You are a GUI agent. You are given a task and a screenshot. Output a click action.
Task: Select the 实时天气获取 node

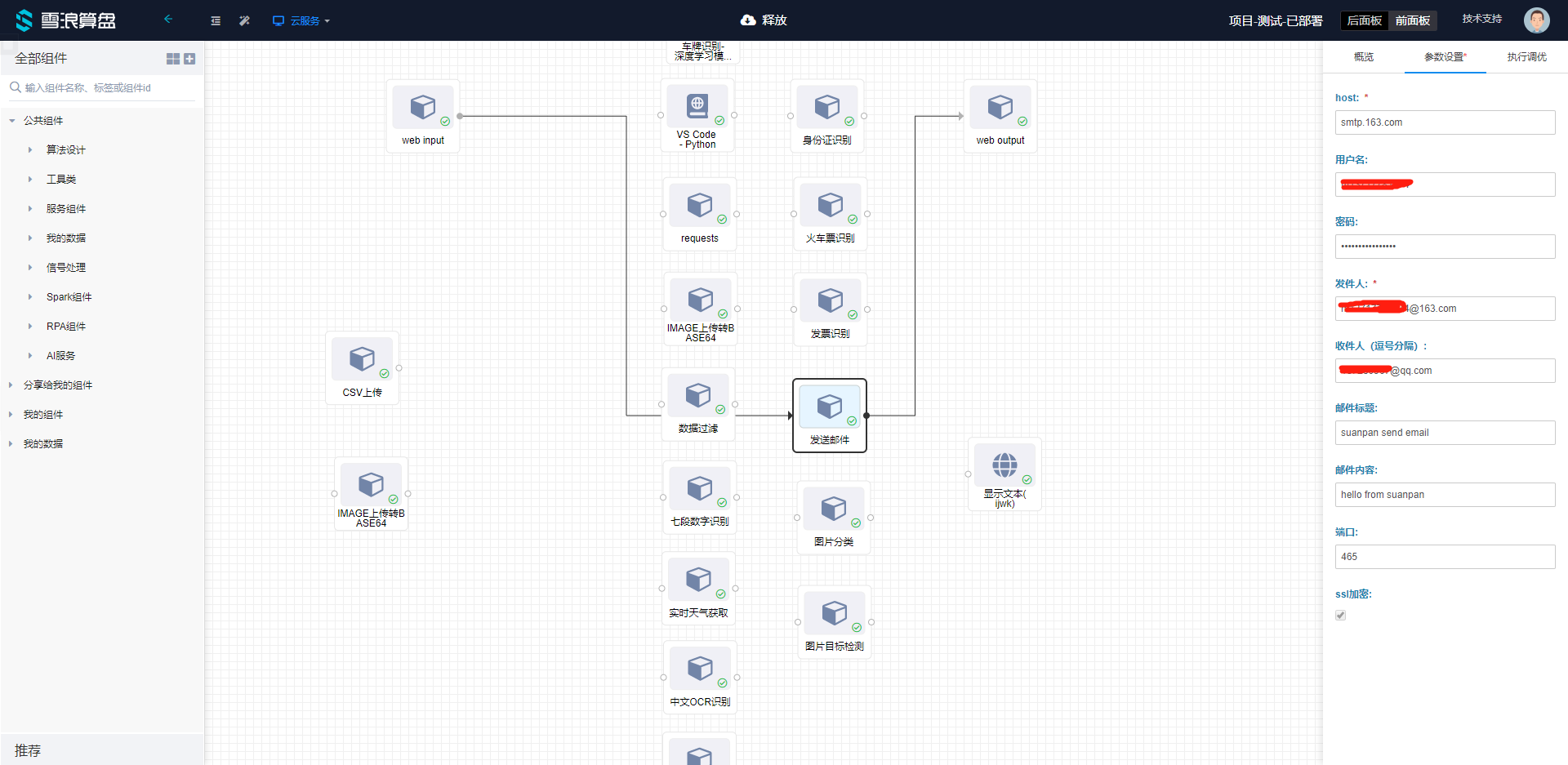coord(698,588)
